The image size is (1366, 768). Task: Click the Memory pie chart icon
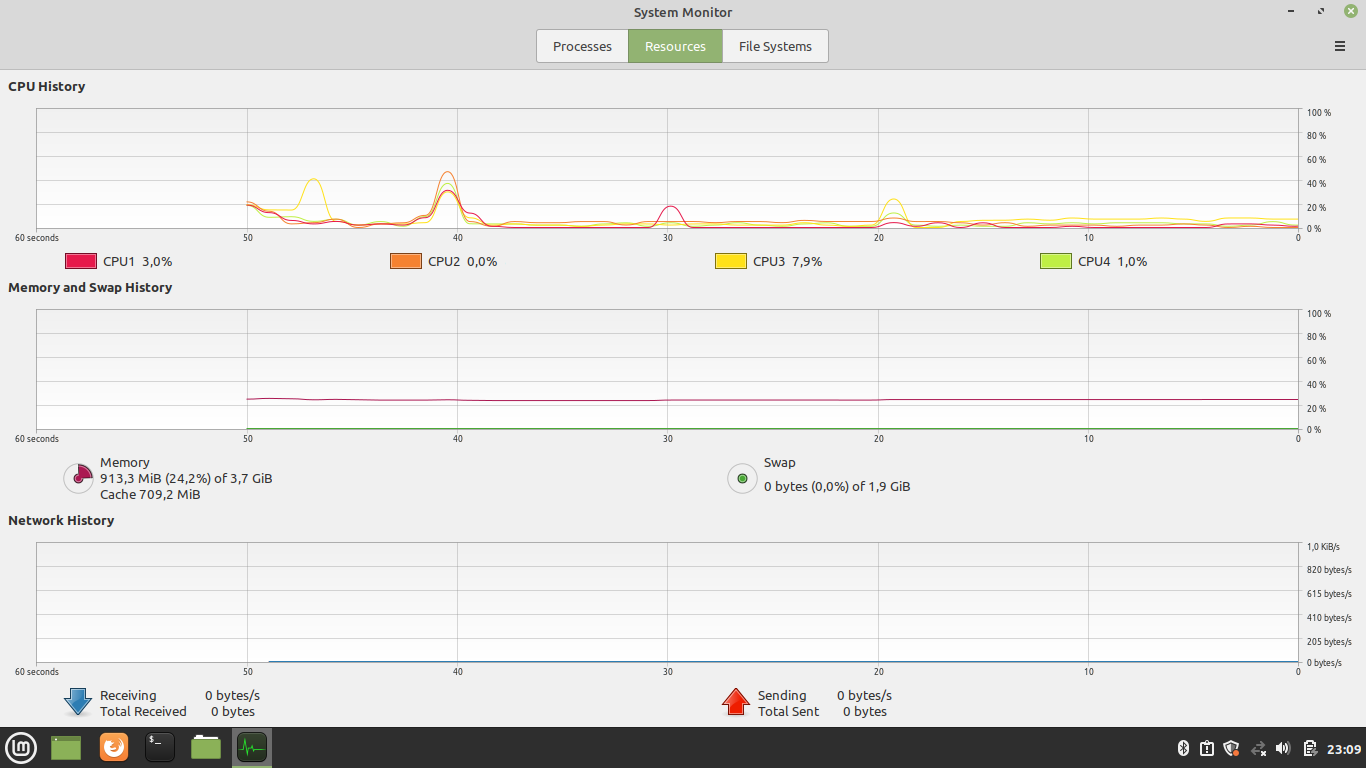coord(79,478)
